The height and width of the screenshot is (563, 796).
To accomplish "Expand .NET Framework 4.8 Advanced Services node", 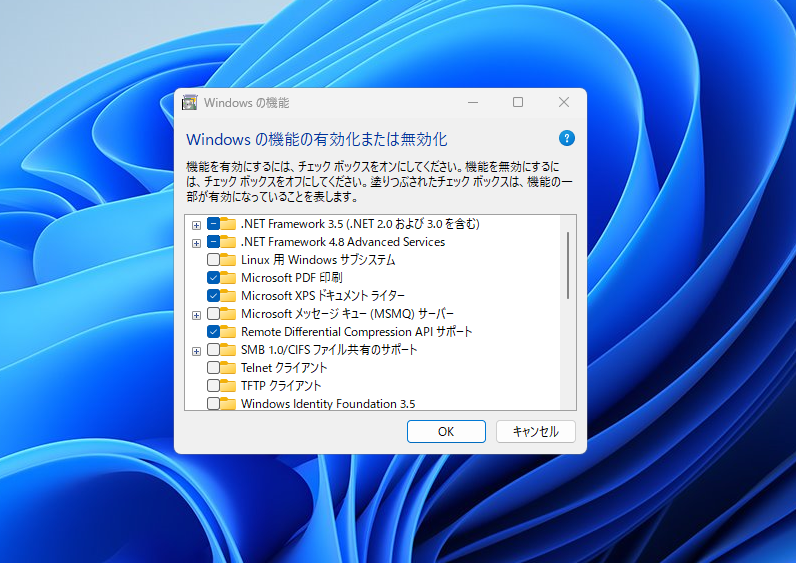I will click(x=196, y=243).
